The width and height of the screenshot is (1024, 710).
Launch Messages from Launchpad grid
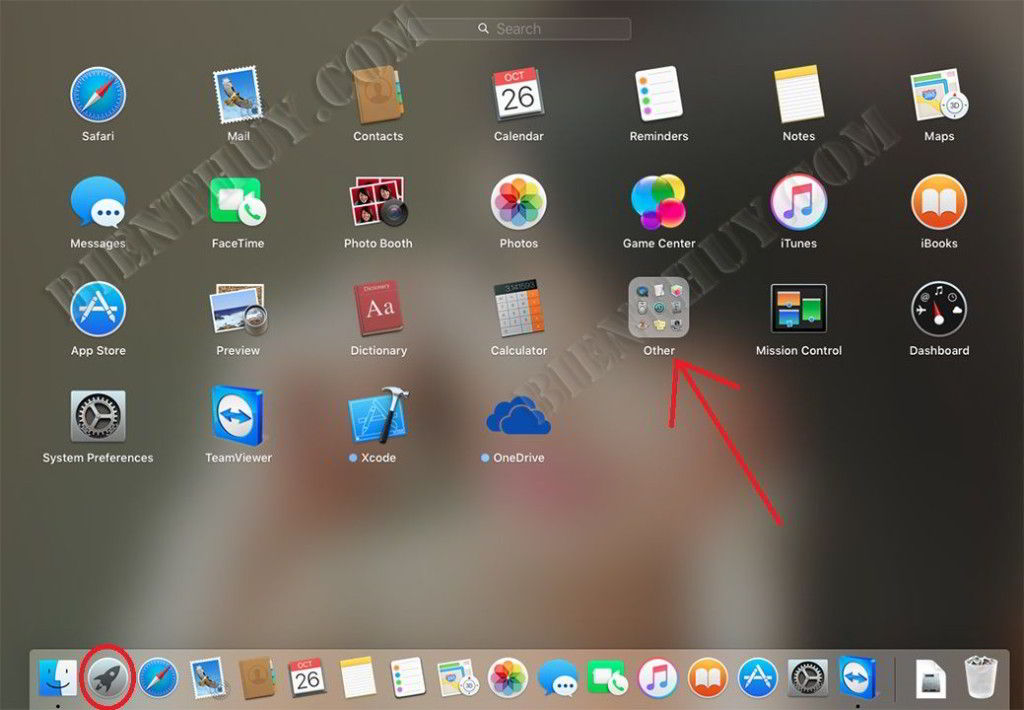[x=98, y=202]
